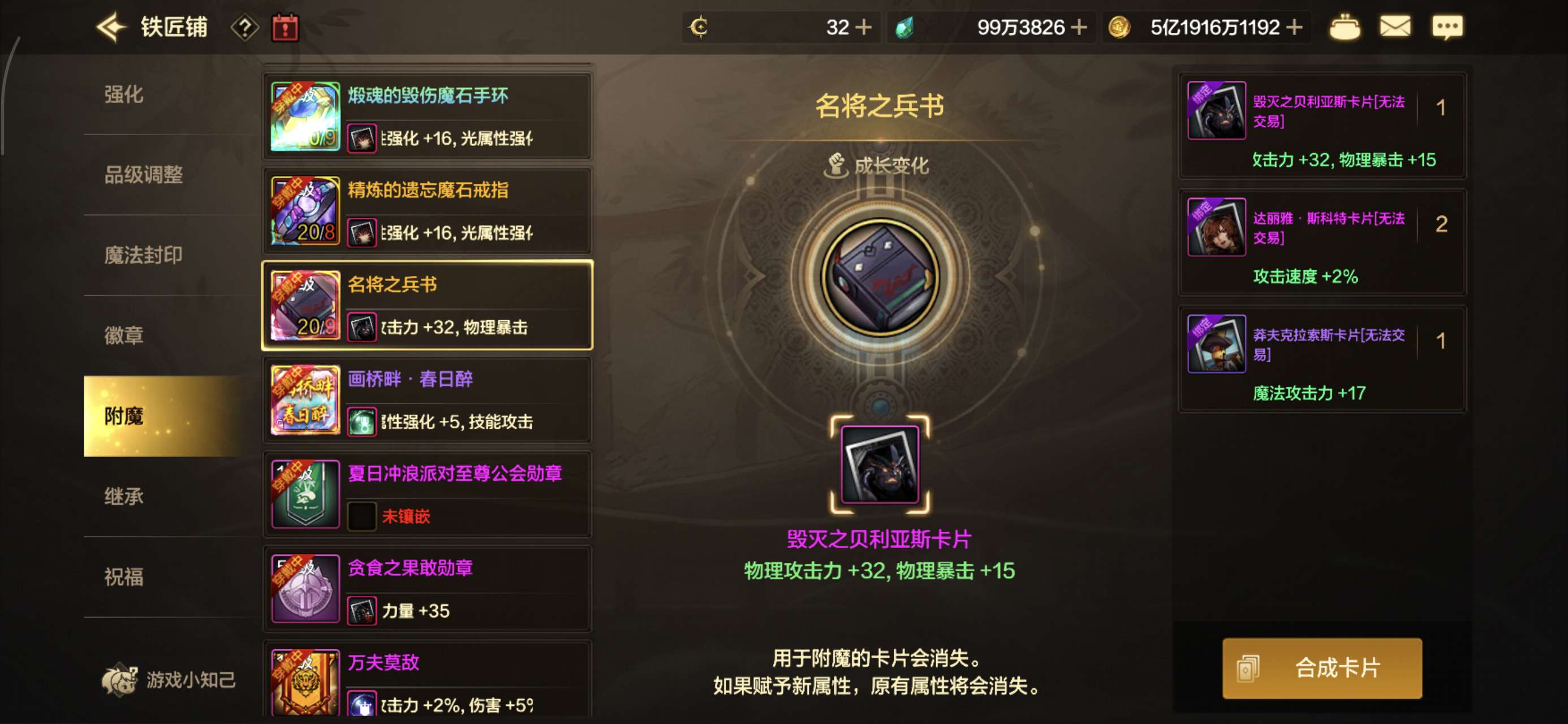Click the back arrow beside 铁匠铺
The image size is (1568, 724).
pos(111,27)
